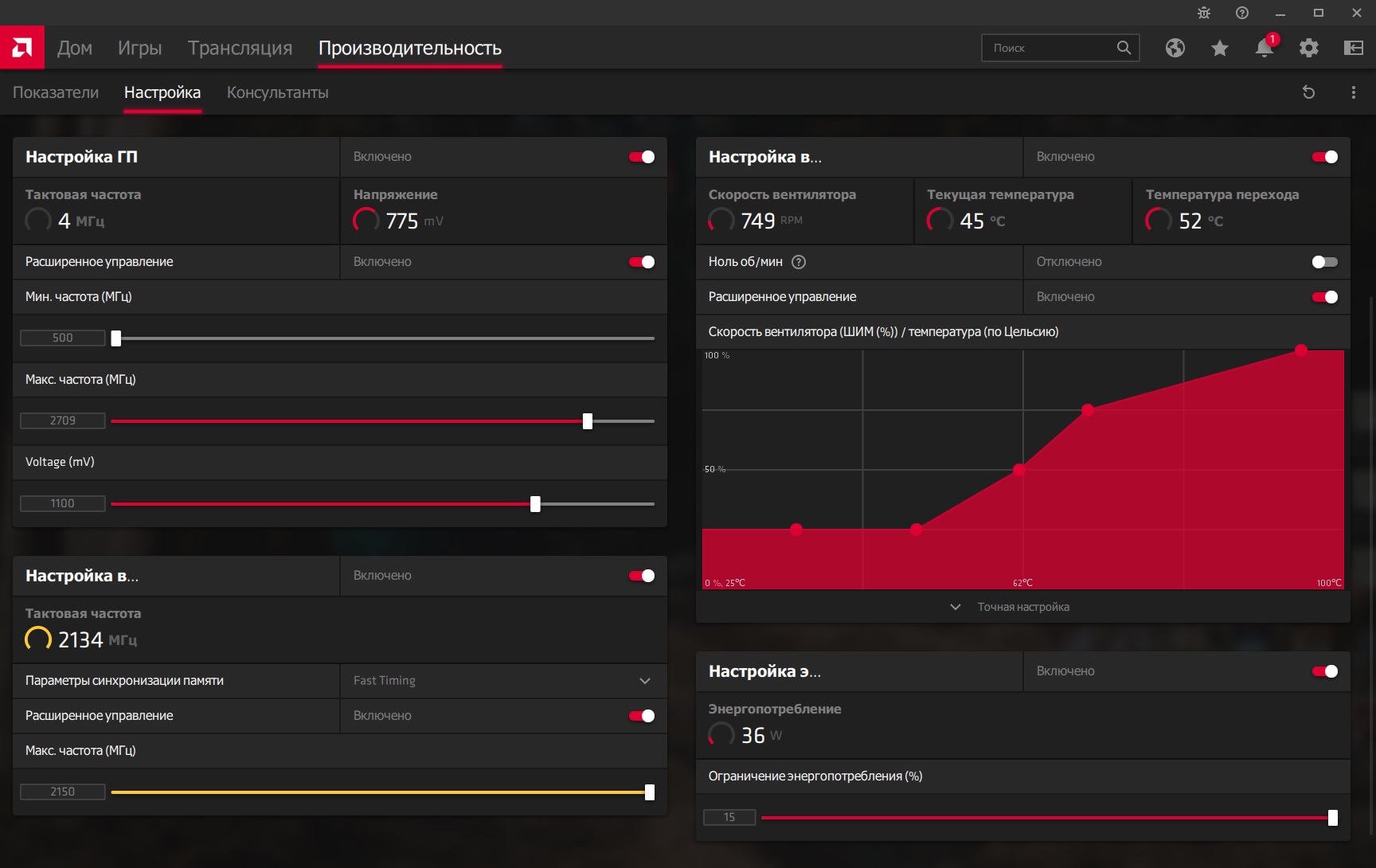Screen dimensions: 1376x868
Task: Toggle the sidebar panel icon
Action: pos(1354,48)
